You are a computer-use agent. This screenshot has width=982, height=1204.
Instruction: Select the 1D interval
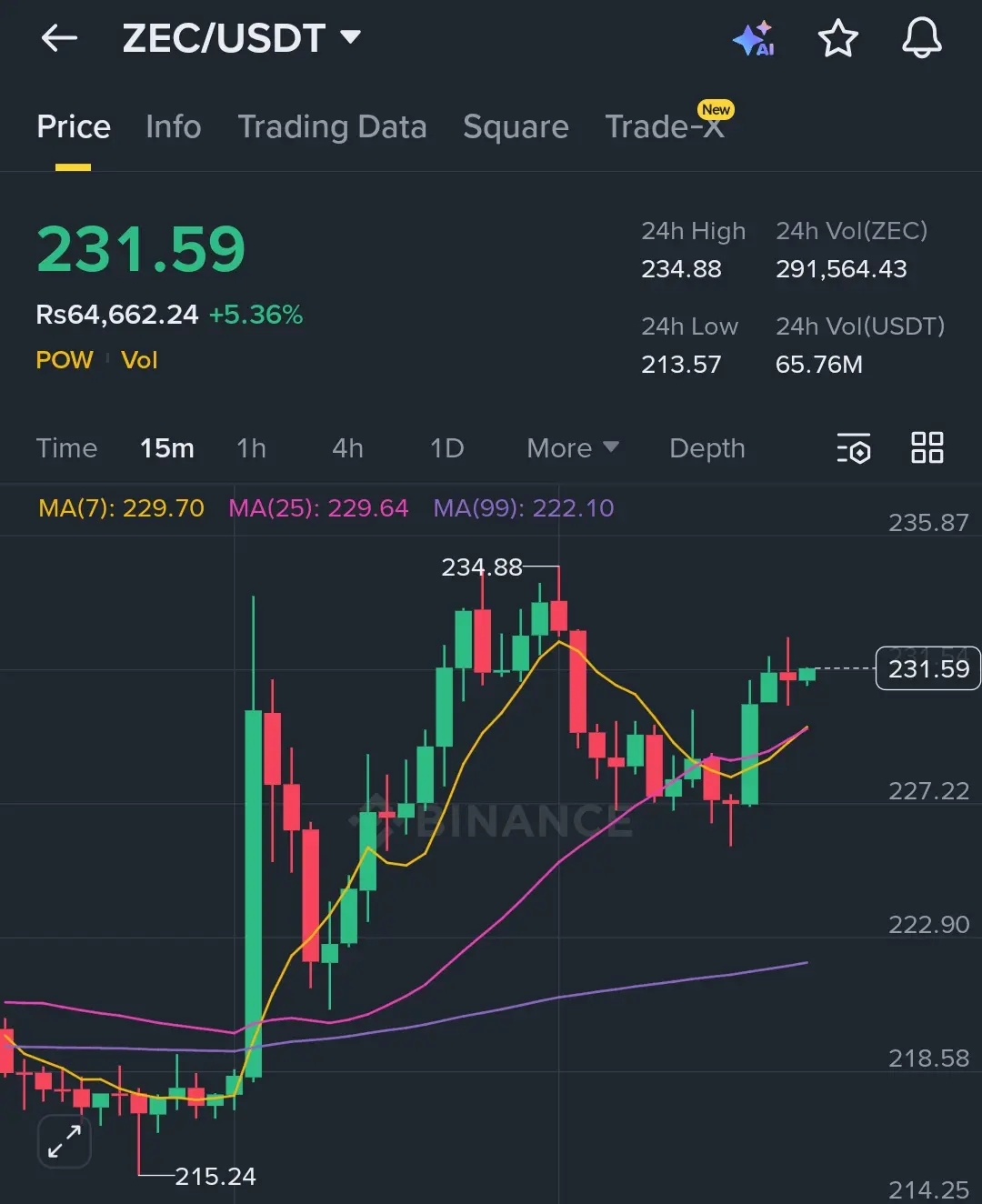tap(446, 448)
